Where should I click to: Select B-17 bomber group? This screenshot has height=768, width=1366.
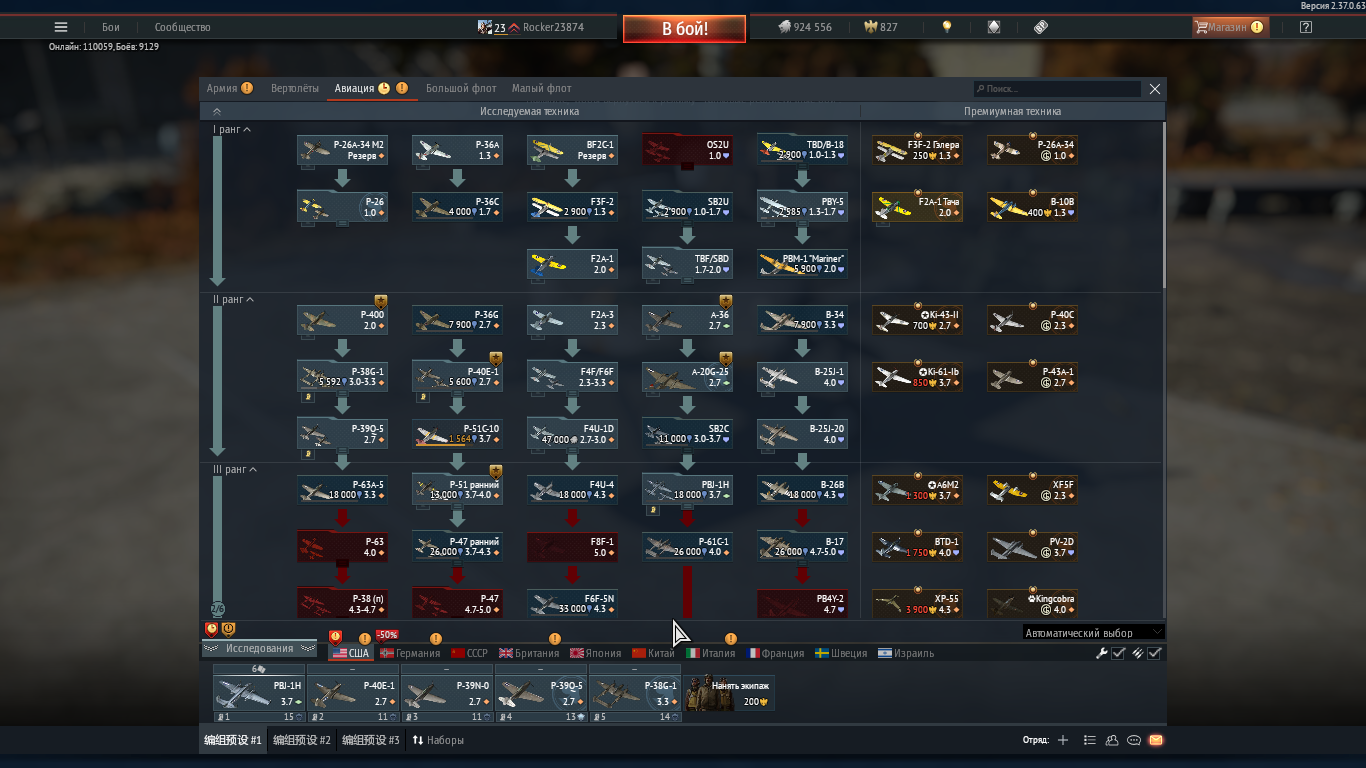pyautogui.click(x=802, y=547)
